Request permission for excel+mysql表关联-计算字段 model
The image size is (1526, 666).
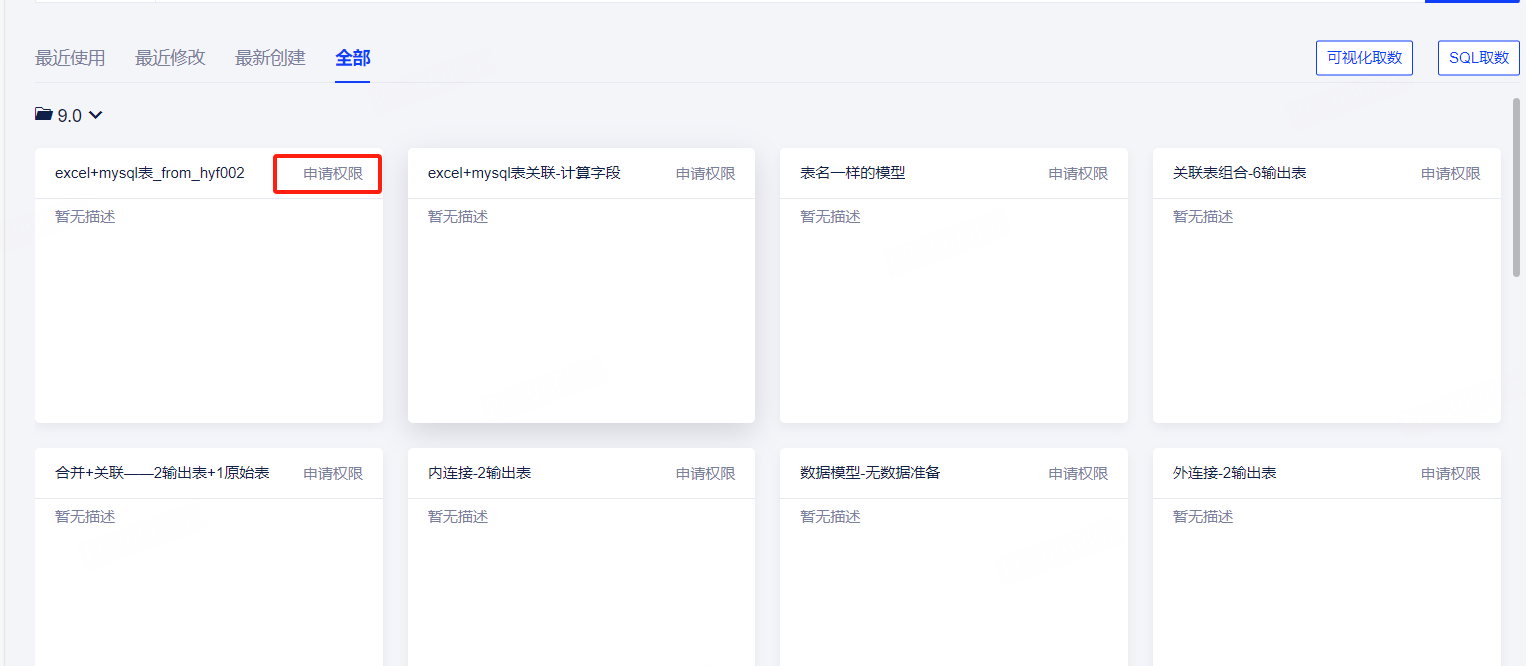pos(705,174)
